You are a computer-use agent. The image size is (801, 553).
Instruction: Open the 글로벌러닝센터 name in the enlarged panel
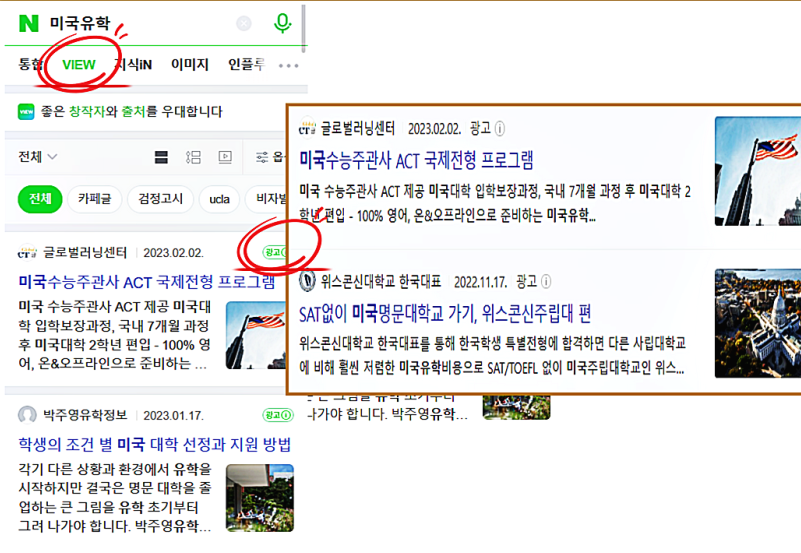pyautogui.click(x=358, y=128)
